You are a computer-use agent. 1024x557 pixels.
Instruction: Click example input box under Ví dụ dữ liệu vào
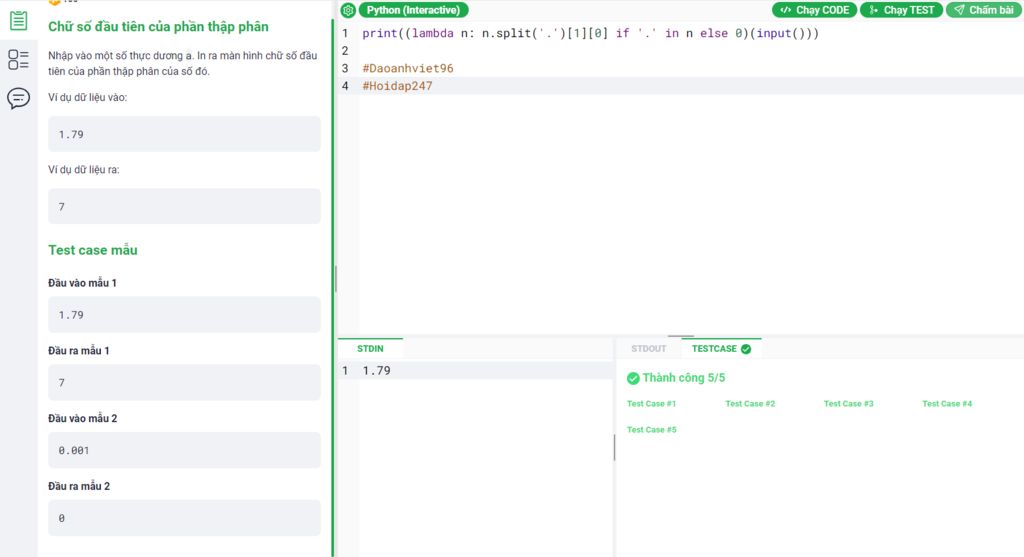(184, 134)
